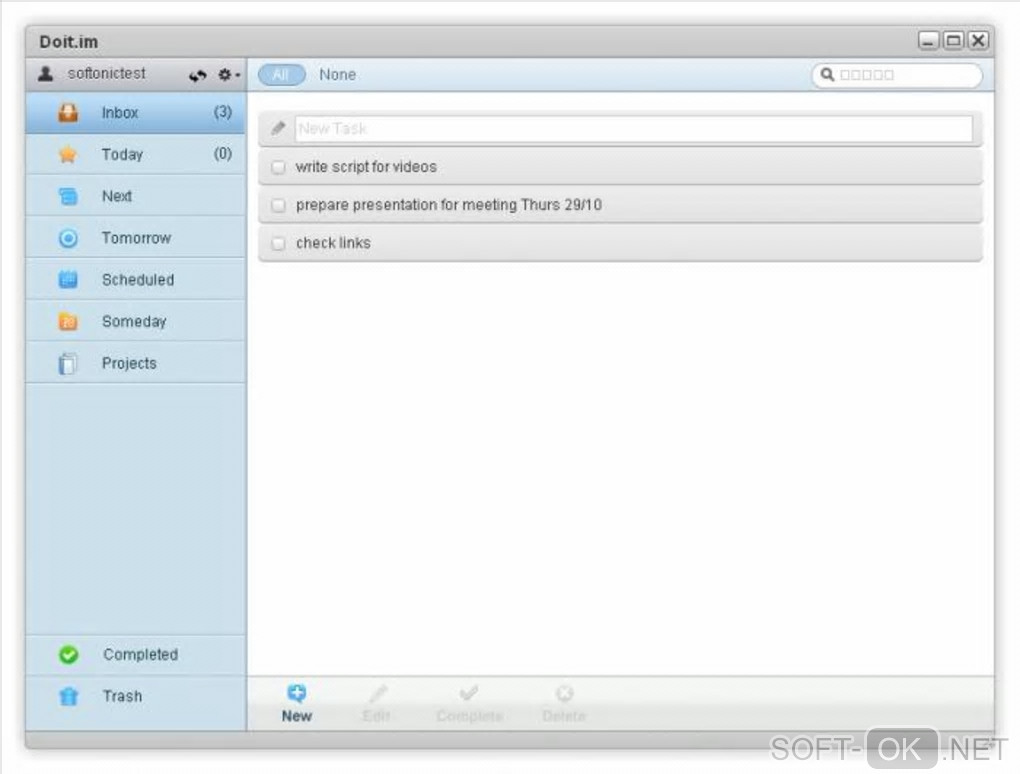This screenshot has width=1020, height=774.
Task: Check 'prepare presentation for meeting' checkbox
Action: pyautogui.click(x=278, y=206)
